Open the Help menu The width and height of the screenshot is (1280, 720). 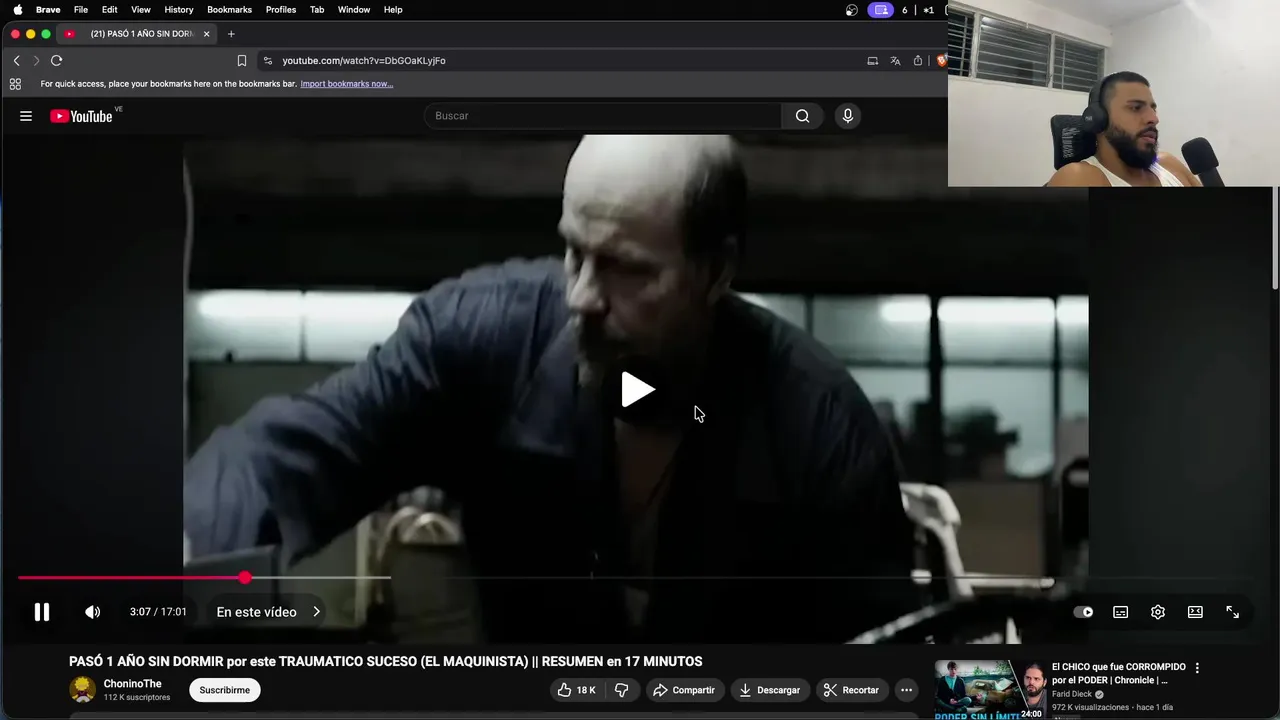point(393,10)
